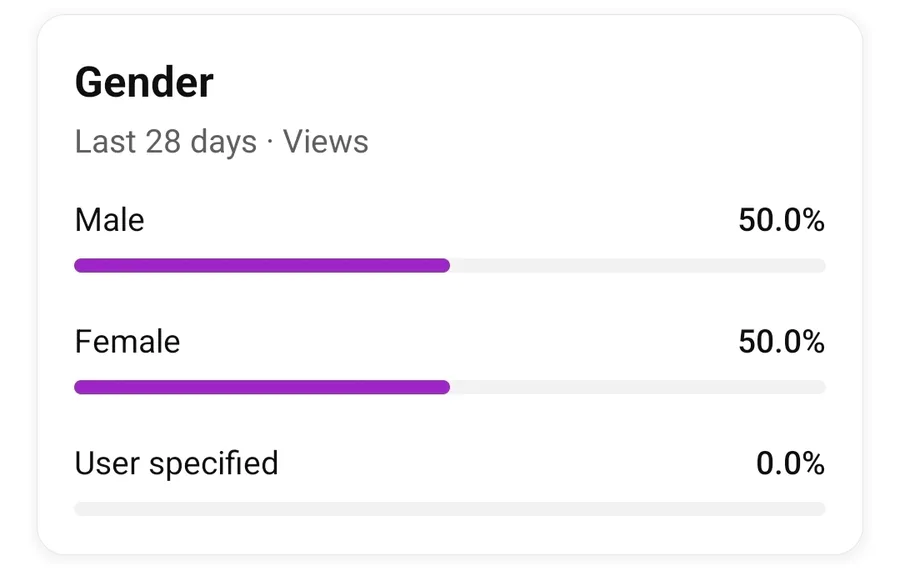
Task: Select the Male row label
Action: 110,220
